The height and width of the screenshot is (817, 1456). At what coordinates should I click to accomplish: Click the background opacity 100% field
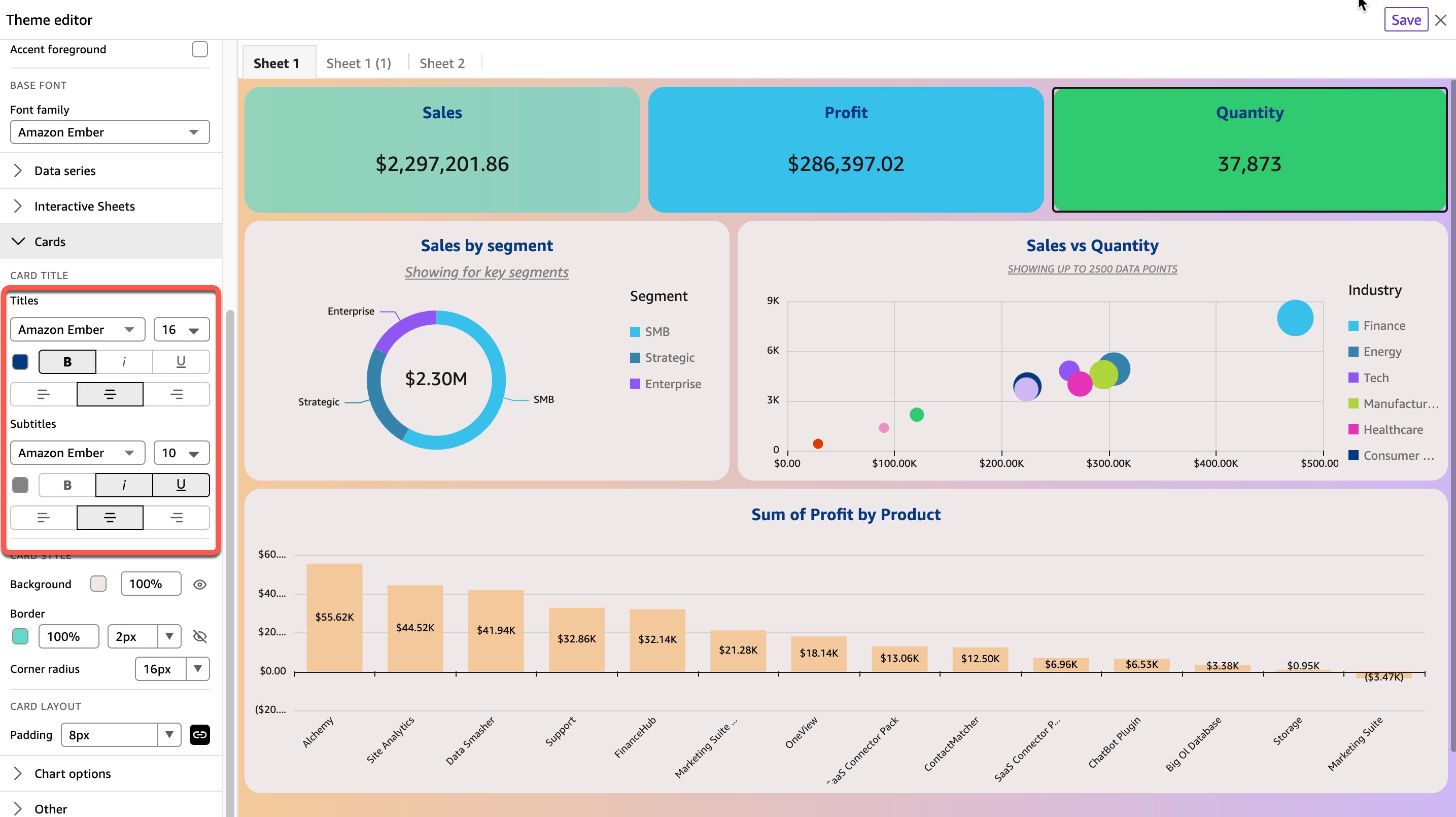point(150,584)
